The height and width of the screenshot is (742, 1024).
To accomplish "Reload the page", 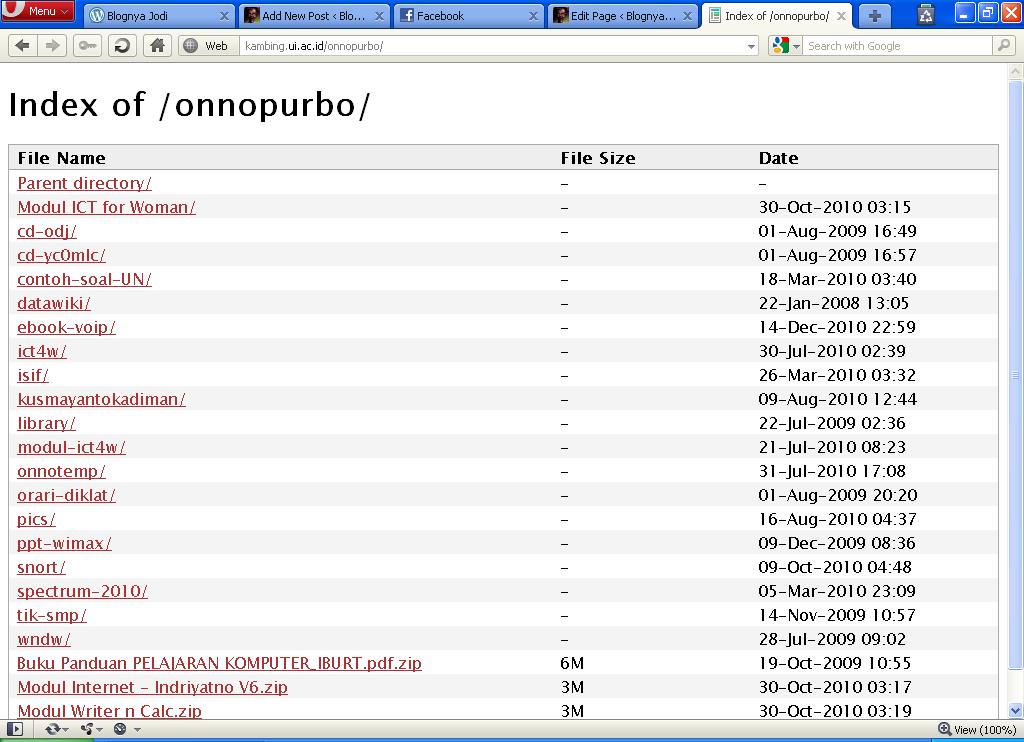I will (x=122, y=46).
